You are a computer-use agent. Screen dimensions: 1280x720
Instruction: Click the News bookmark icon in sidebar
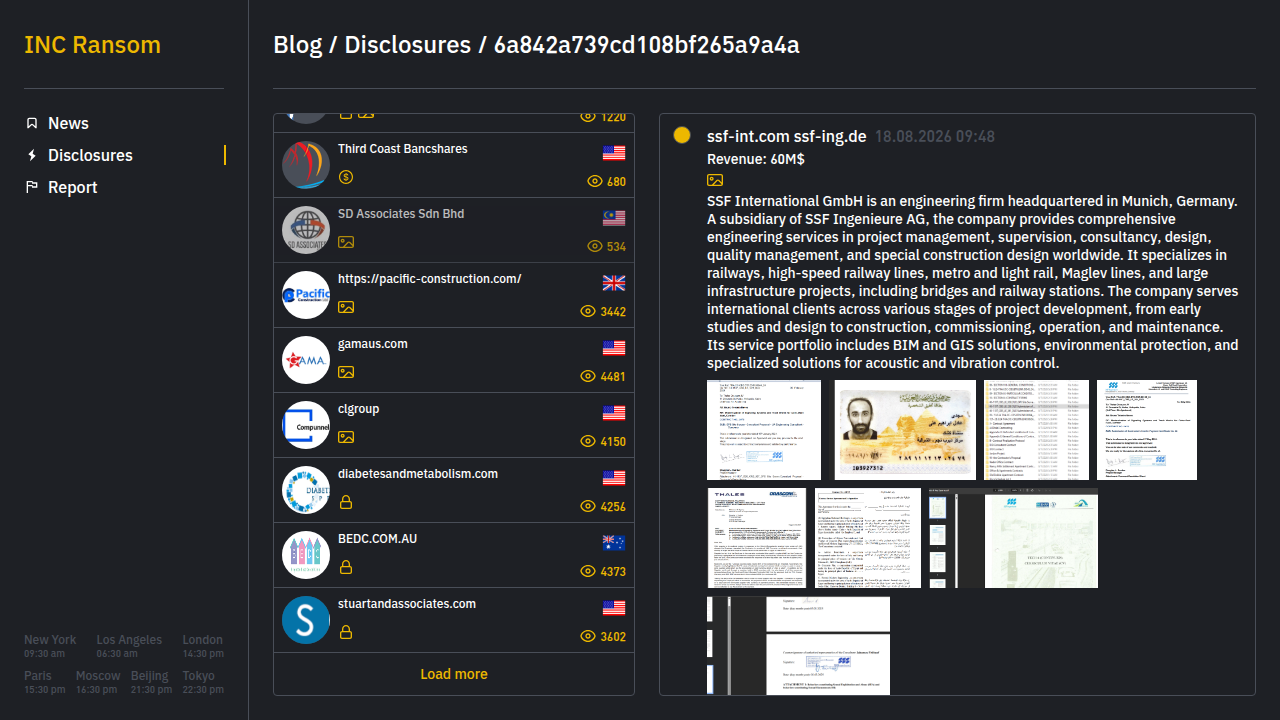(x=32, y=123)
